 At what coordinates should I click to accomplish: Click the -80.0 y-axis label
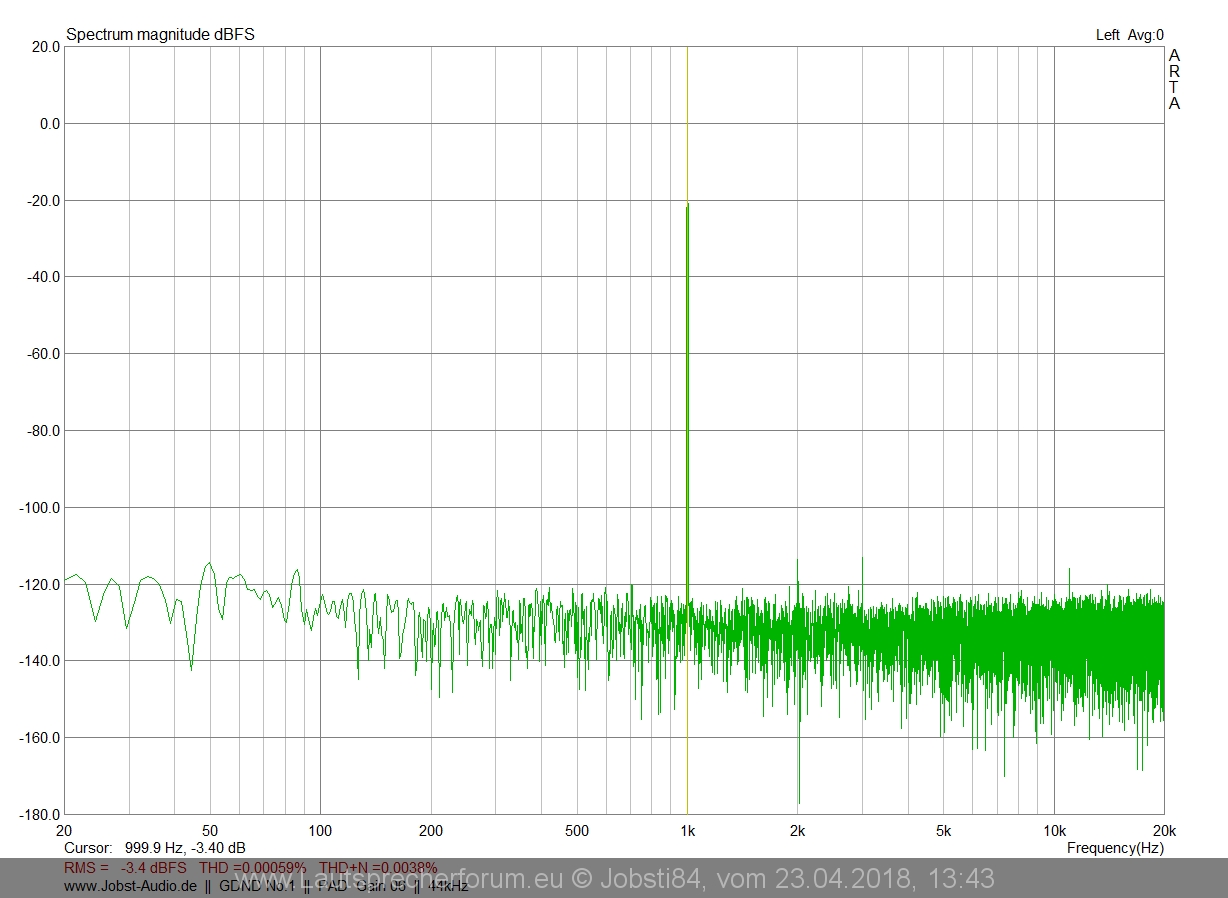[x=44, y=431]
